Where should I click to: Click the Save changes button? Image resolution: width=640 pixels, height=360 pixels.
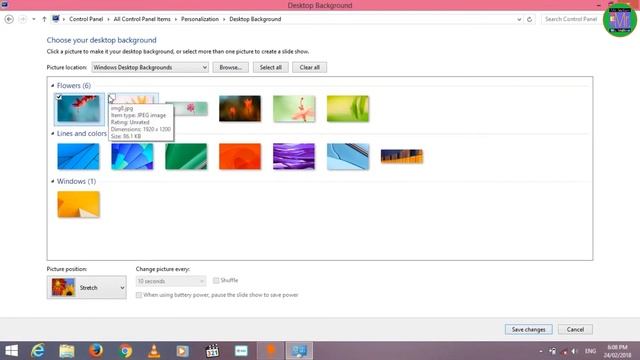pos(528,329)
